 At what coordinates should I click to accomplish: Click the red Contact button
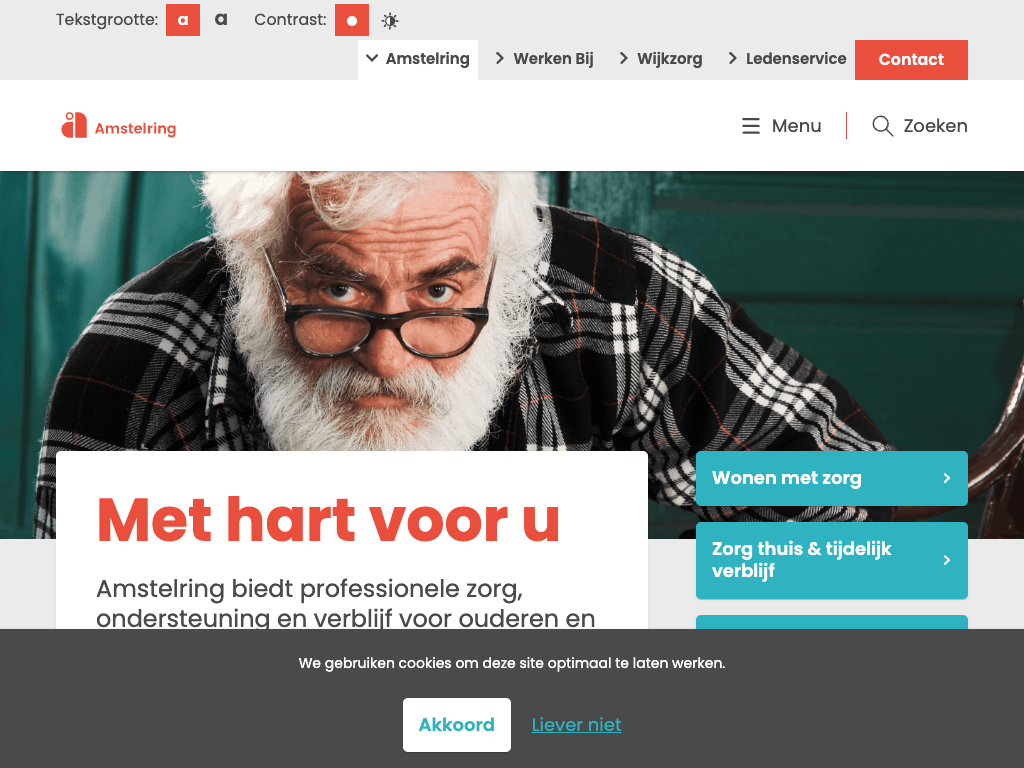coord(911,59)
